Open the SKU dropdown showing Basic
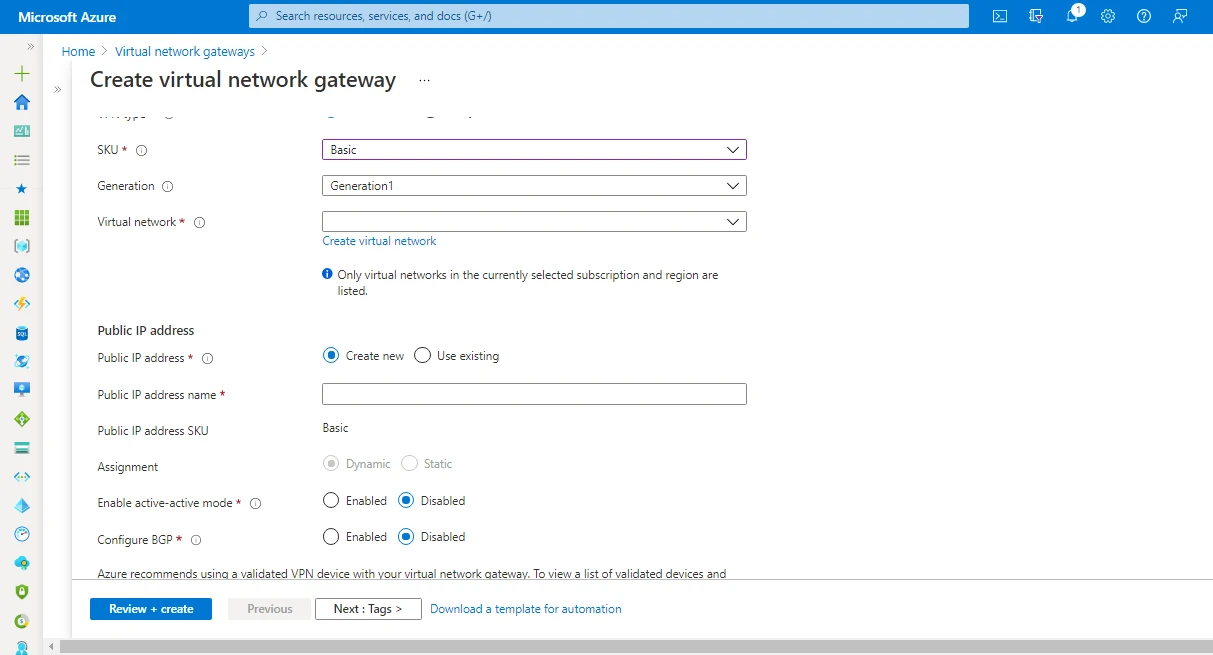Viewport: 1213px width, 655px height. [534, 149]
